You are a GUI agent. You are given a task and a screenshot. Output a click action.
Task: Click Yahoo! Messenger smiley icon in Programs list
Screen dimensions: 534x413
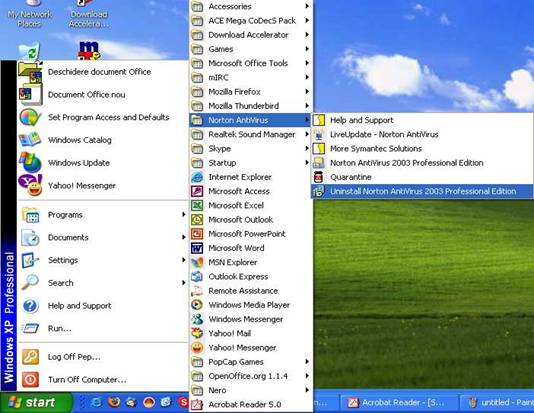(197, 348)
